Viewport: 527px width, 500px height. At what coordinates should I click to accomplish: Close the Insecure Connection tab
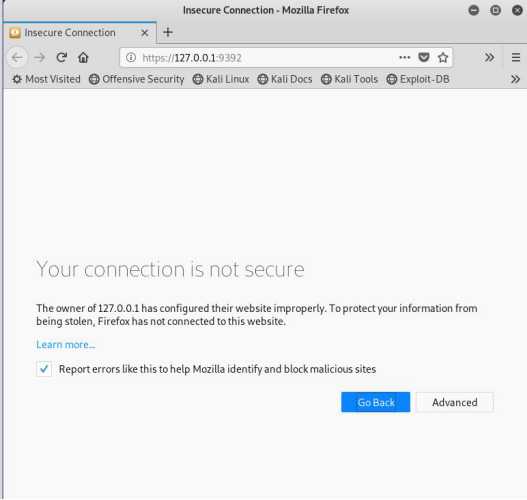[145, 33]
